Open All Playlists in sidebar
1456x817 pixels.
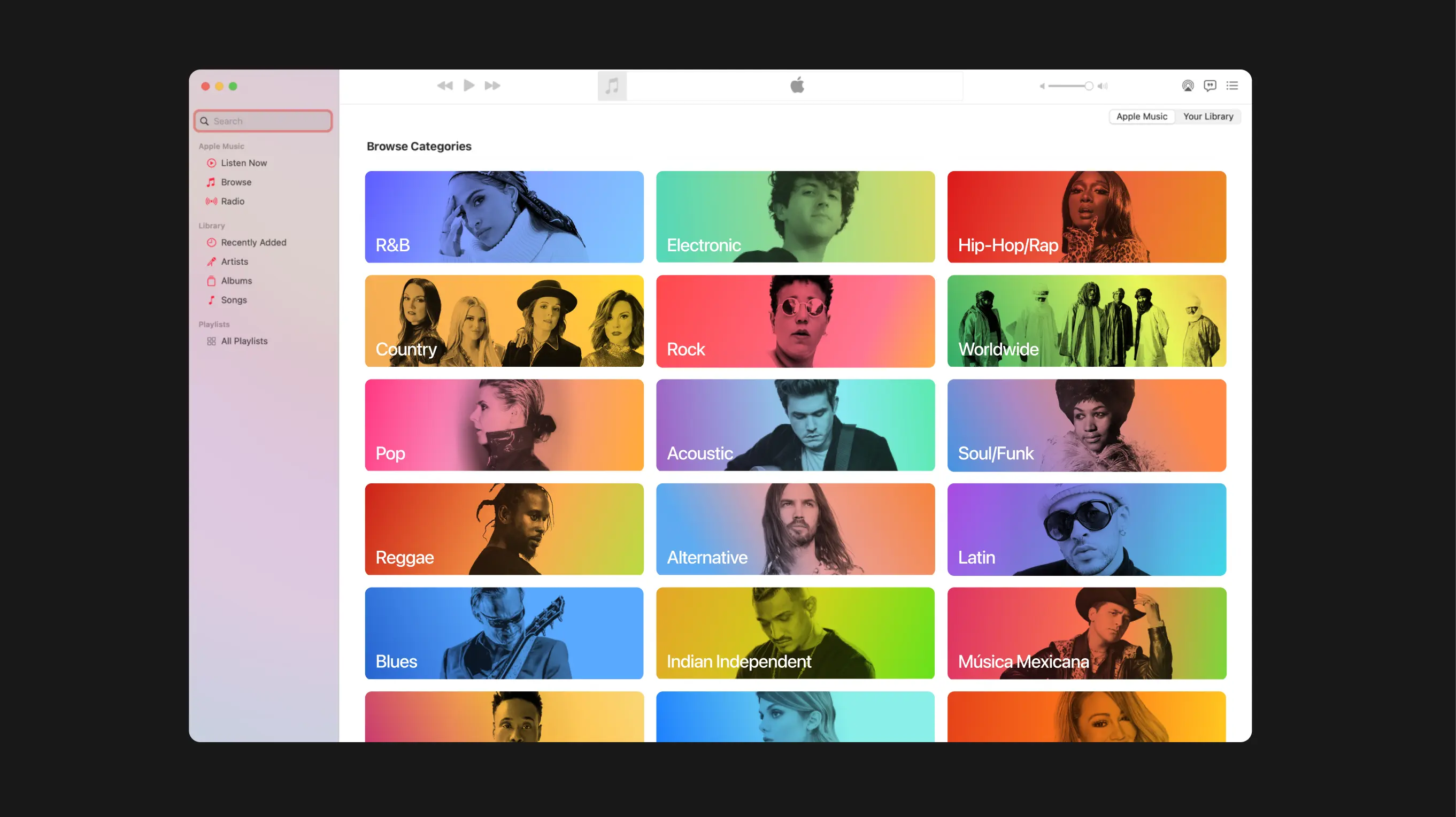click(244, 341)
